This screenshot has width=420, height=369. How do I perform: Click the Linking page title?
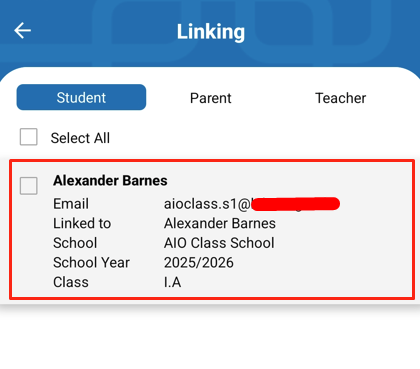[x=211, y=32]
